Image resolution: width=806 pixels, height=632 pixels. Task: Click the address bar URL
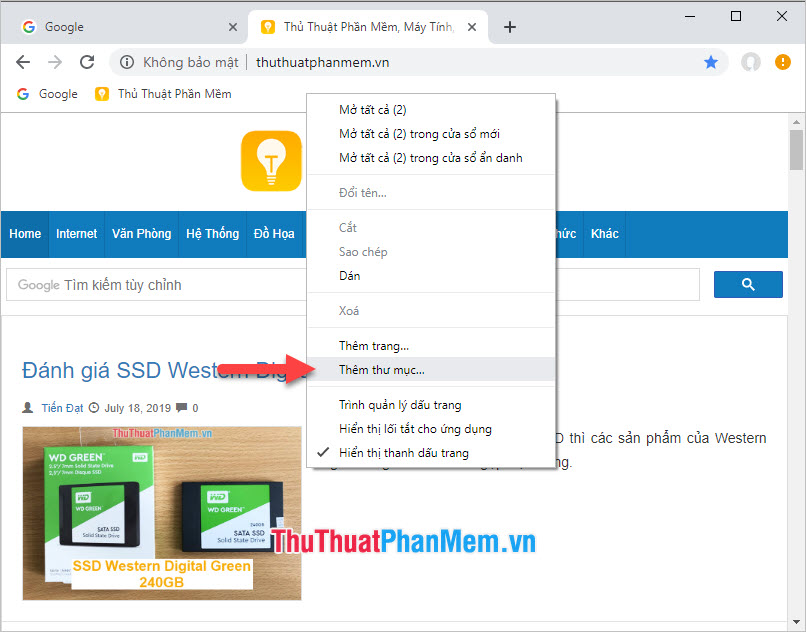click(322, 62)
